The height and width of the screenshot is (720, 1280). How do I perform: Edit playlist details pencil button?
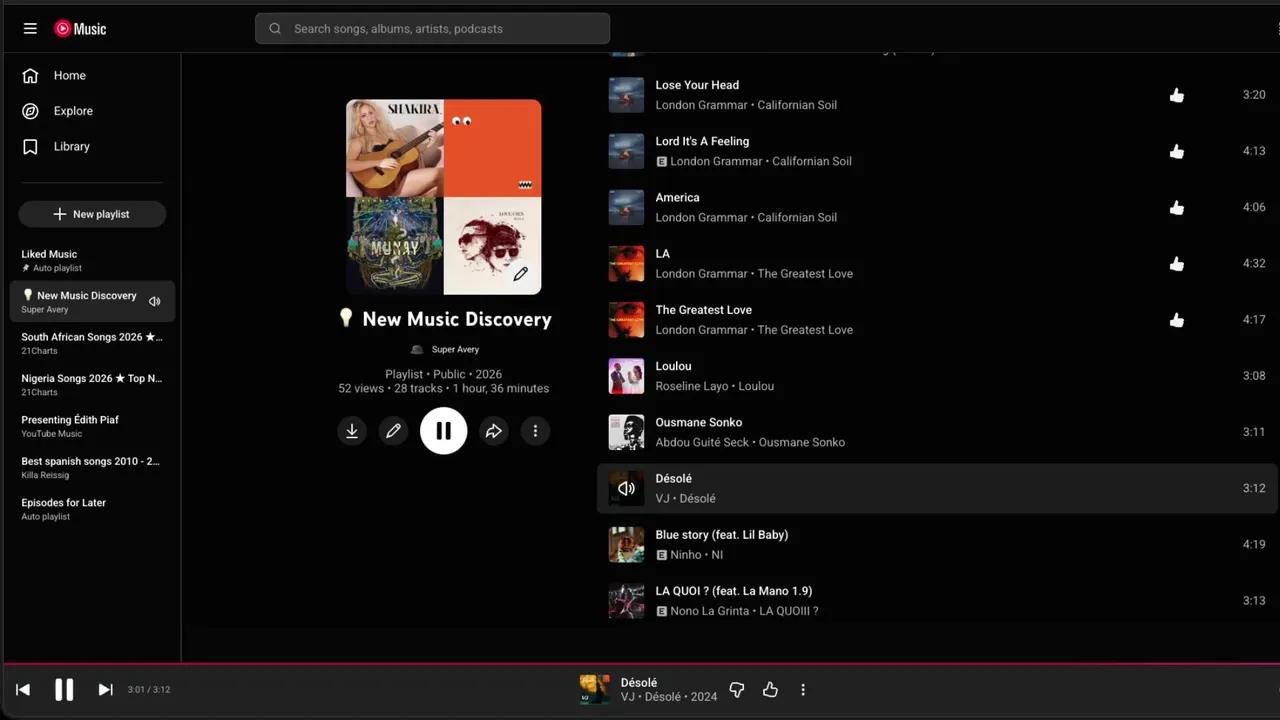[393, 431]
